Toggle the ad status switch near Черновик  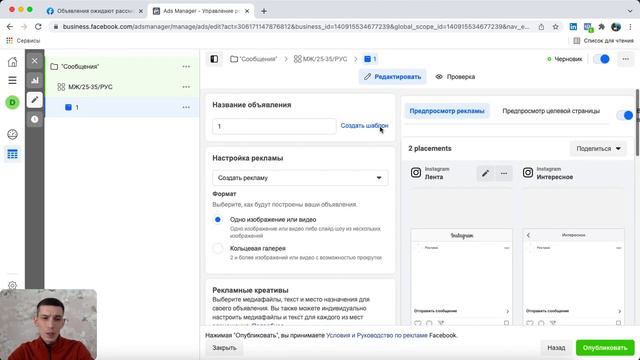pos(601,59)
